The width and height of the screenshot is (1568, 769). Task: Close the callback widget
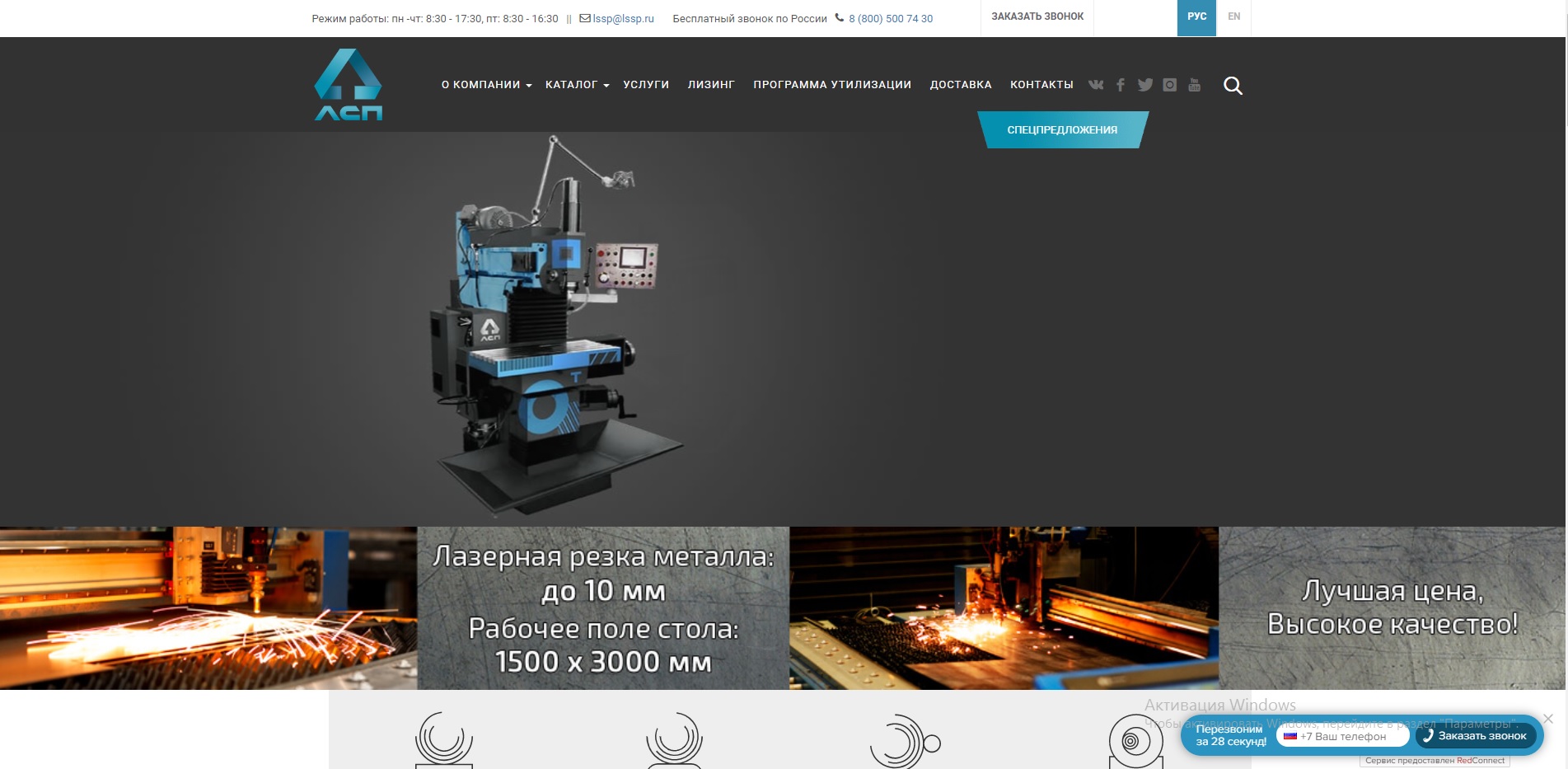click(1548, 719)
